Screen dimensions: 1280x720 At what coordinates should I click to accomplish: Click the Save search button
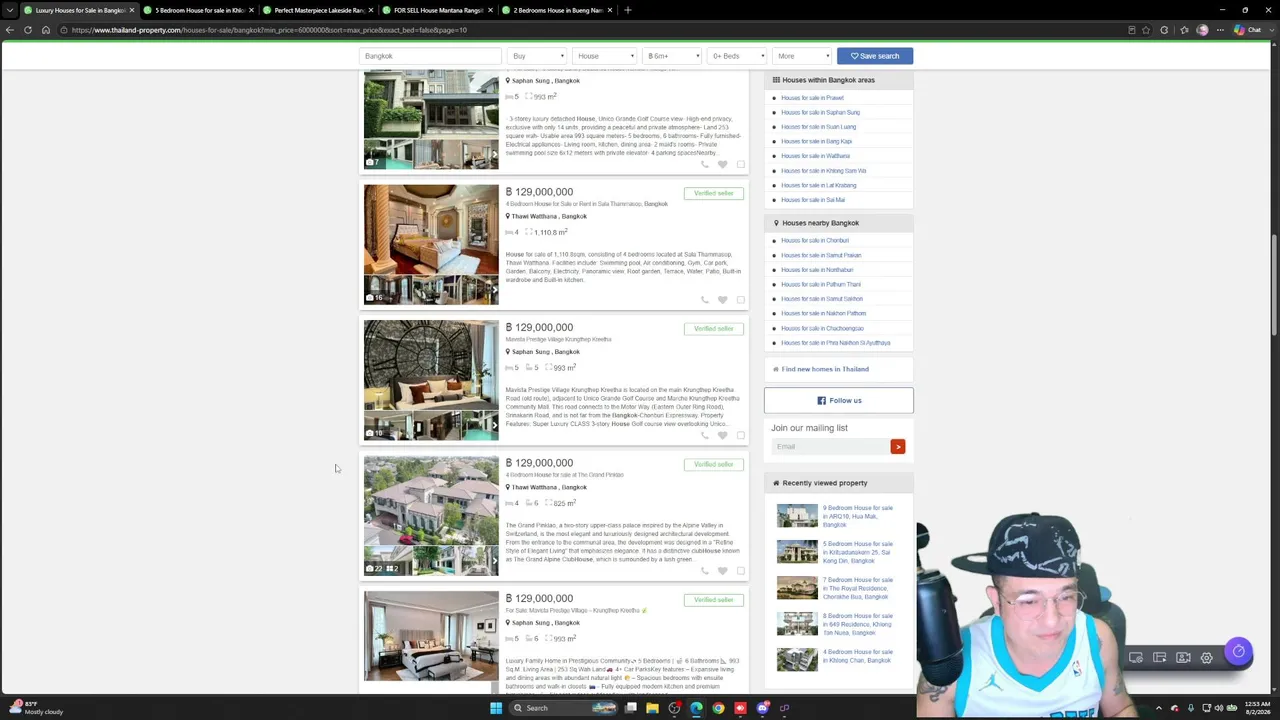point(875,56)
